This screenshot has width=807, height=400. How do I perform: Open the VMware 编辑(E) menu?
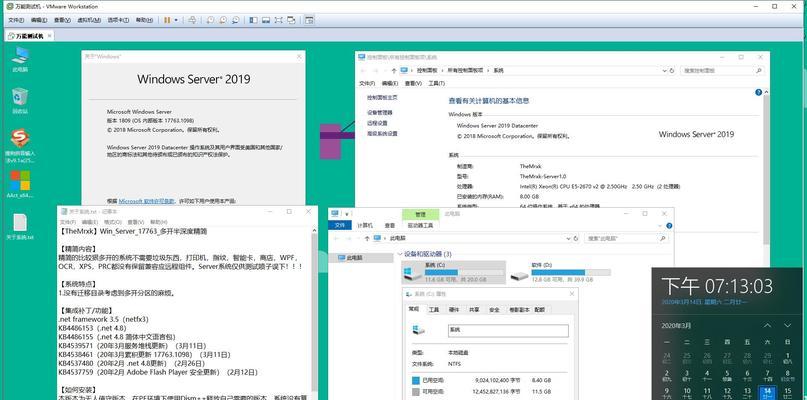[39, 20]
